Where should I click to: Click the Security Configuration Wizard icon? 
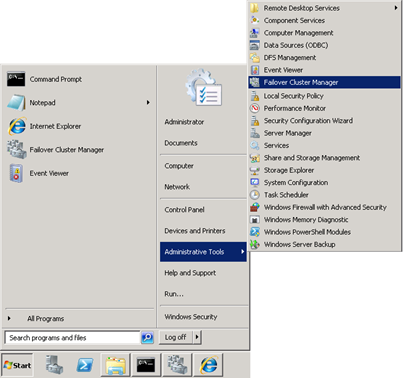255,121
